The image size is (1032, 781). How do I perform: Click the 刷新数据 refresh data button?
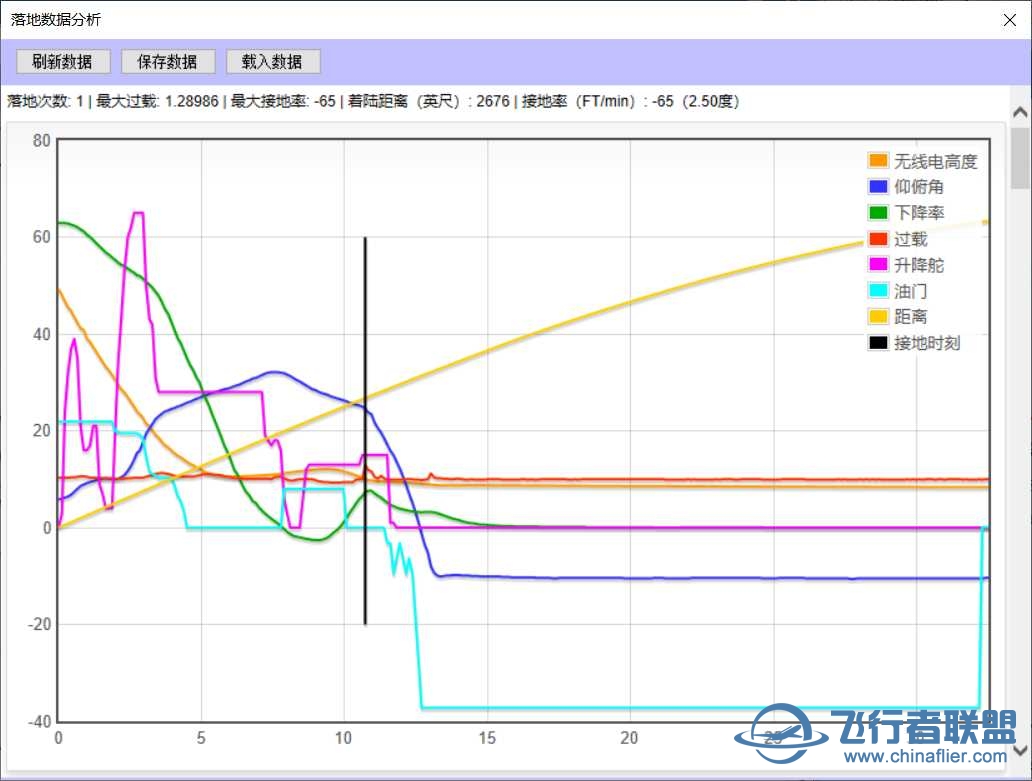point(63,62)
